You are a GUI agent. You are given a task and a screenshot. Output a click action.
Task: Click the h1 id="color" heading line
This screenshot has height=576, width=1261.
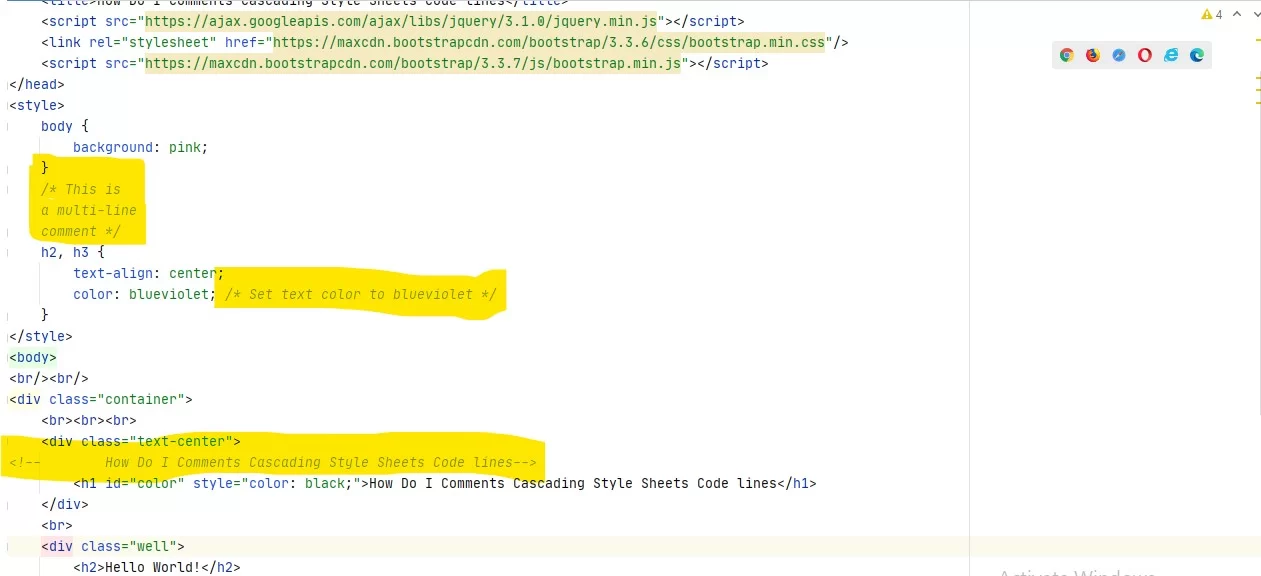445,483
